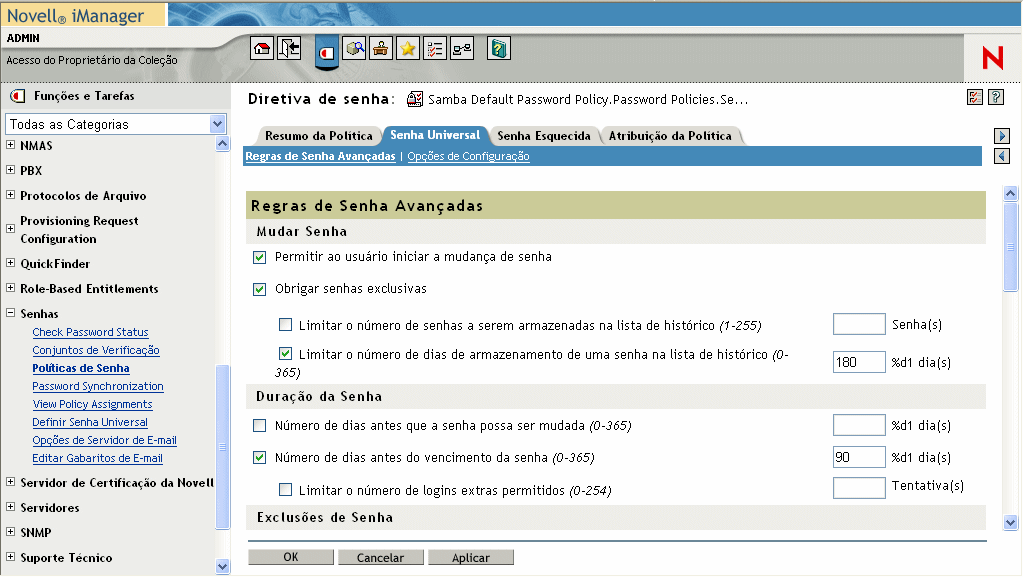This screenshot has height=577, width=1023.
Task: Expand Role-Based Entitlements category
Action: [10, 288]
